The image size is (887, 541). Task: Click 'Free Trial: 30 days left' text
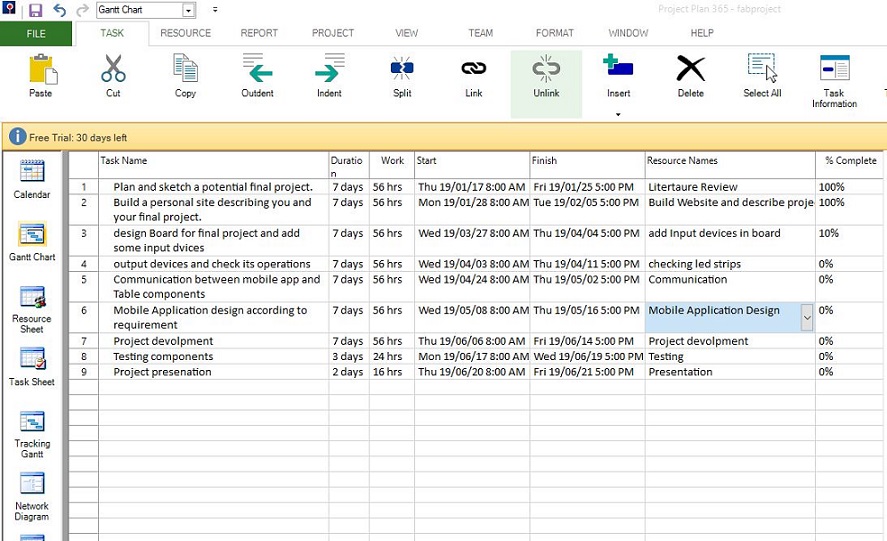[x=78, y=138]
